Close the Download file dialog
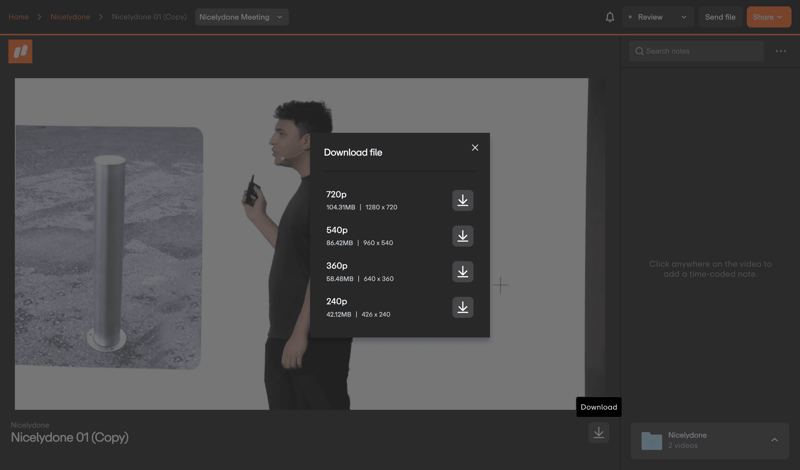 click(x=475, y=147)
